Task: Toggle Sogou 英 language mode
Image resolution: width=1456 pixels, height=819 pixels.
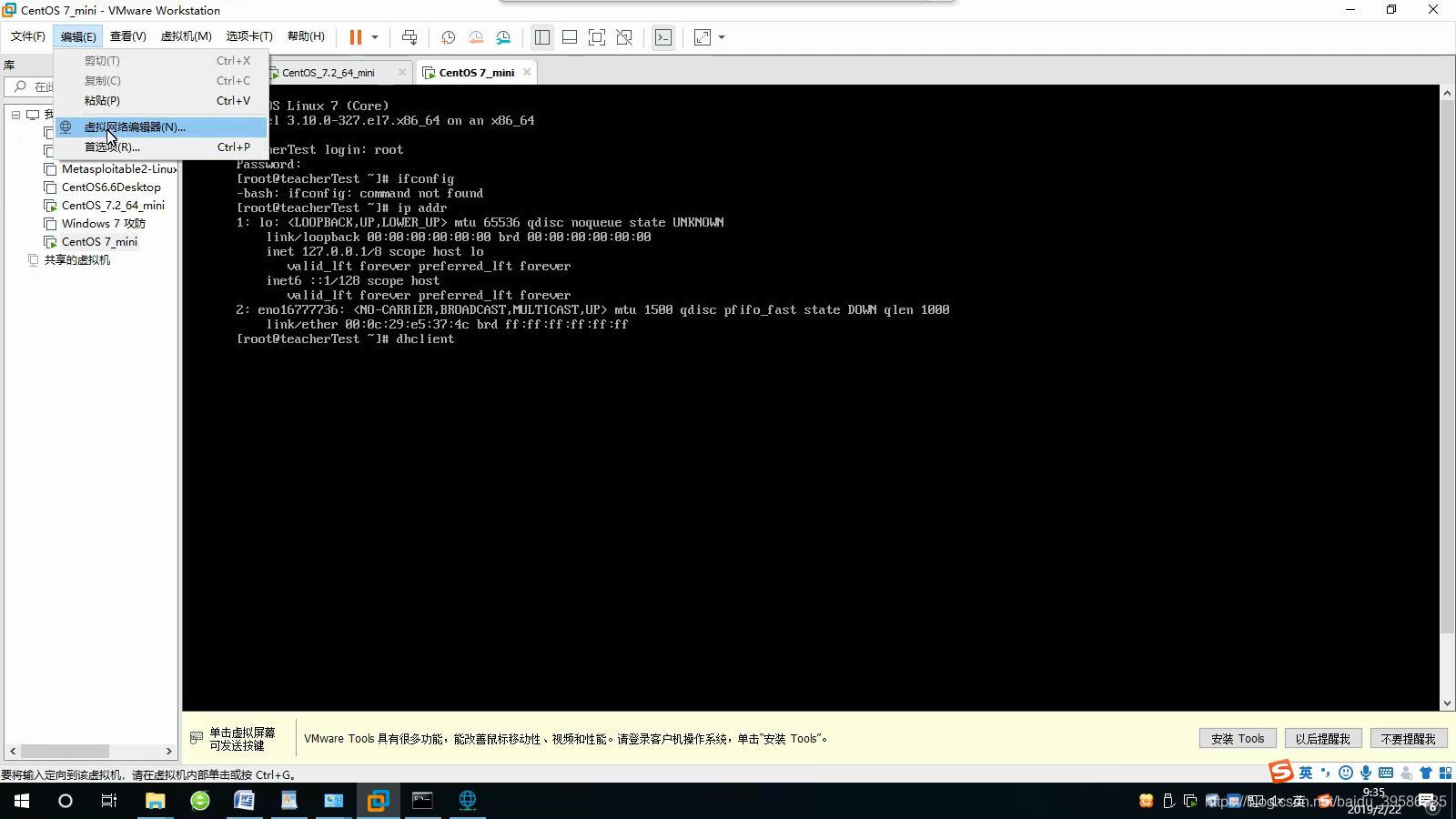Action: click(x=1306, y=773)
